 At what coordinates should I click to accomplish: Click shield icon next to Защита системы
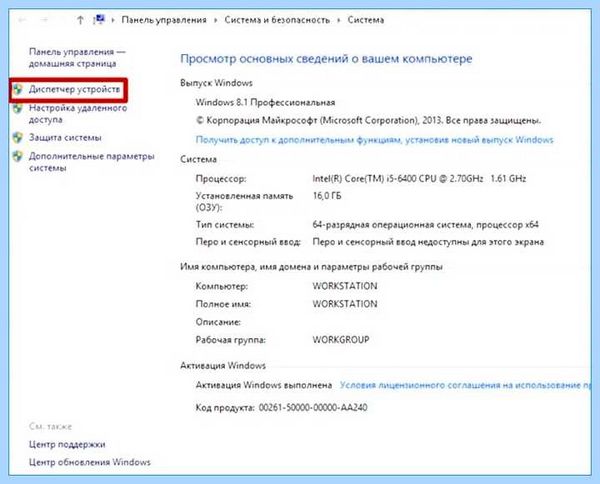point(18,138)
